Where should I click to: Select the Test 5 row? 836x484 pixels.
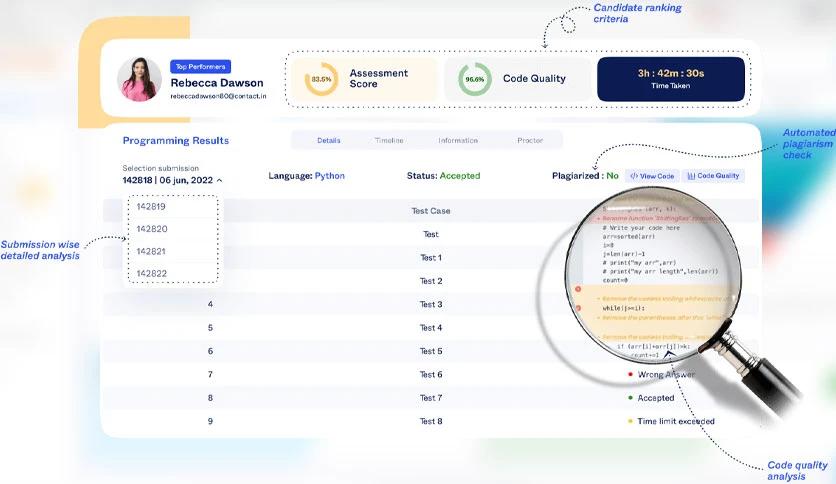pyautogui.click(x=431, y=351)
